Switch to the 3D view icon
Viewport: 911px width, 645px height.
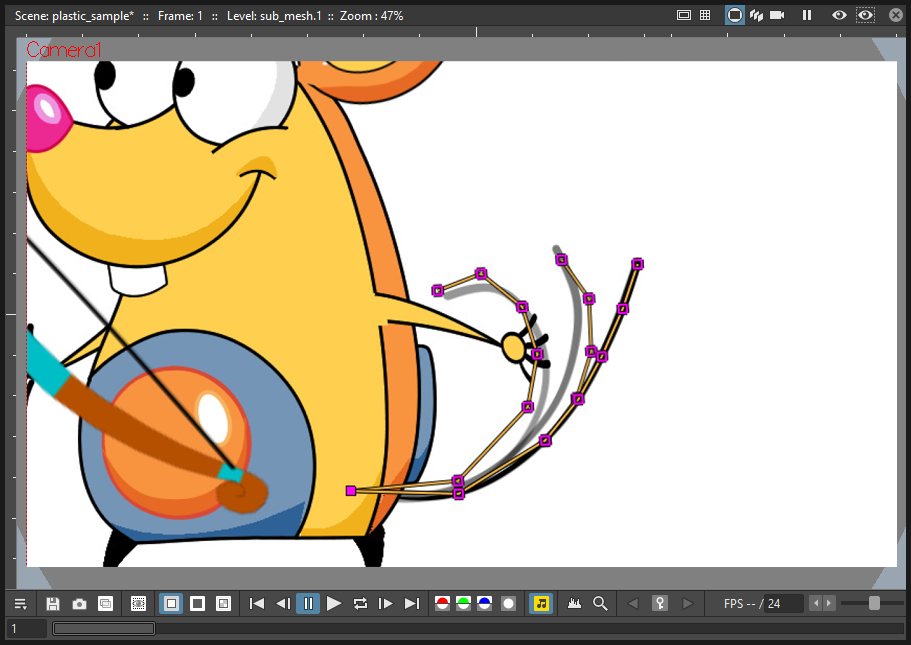tap(756, 15)
